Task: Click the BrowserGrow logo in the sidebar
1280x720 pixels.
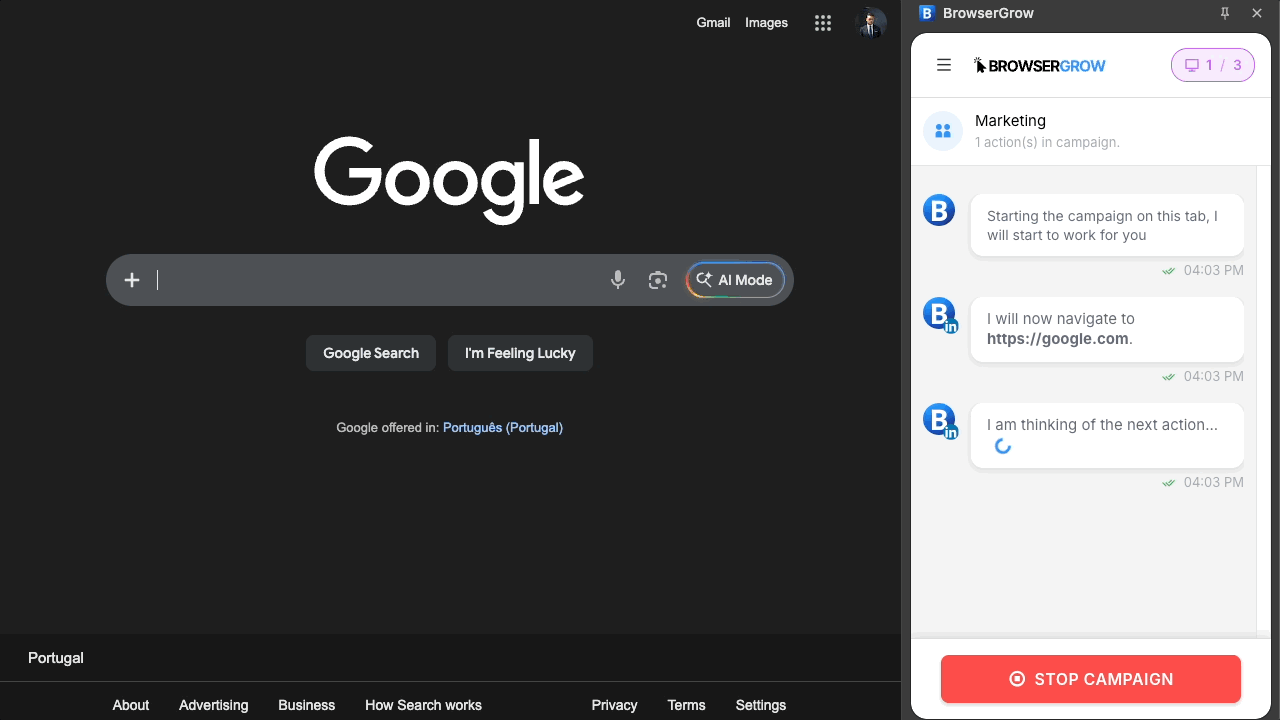Action: click(1039, 65)
